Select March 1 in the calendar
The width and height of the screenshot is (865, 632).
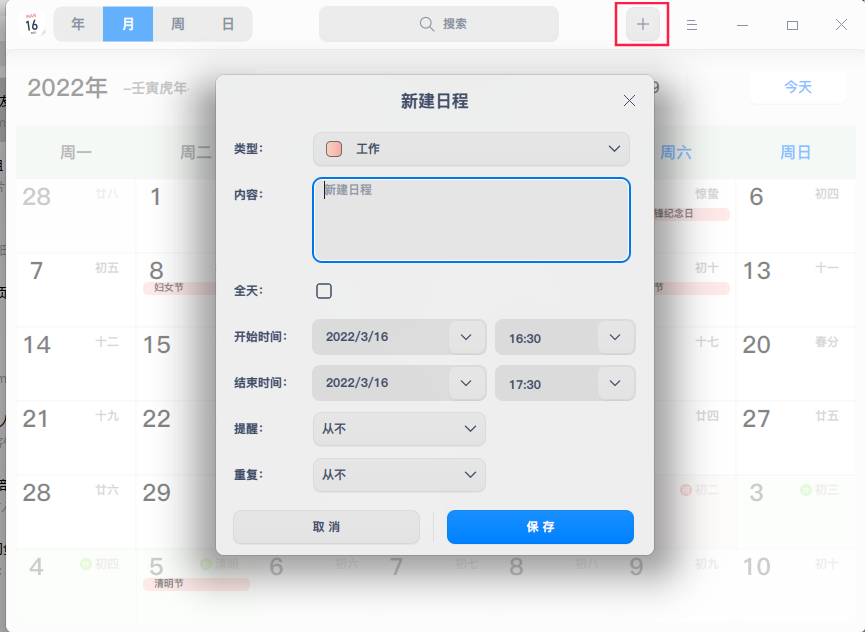tap(176, 215)
